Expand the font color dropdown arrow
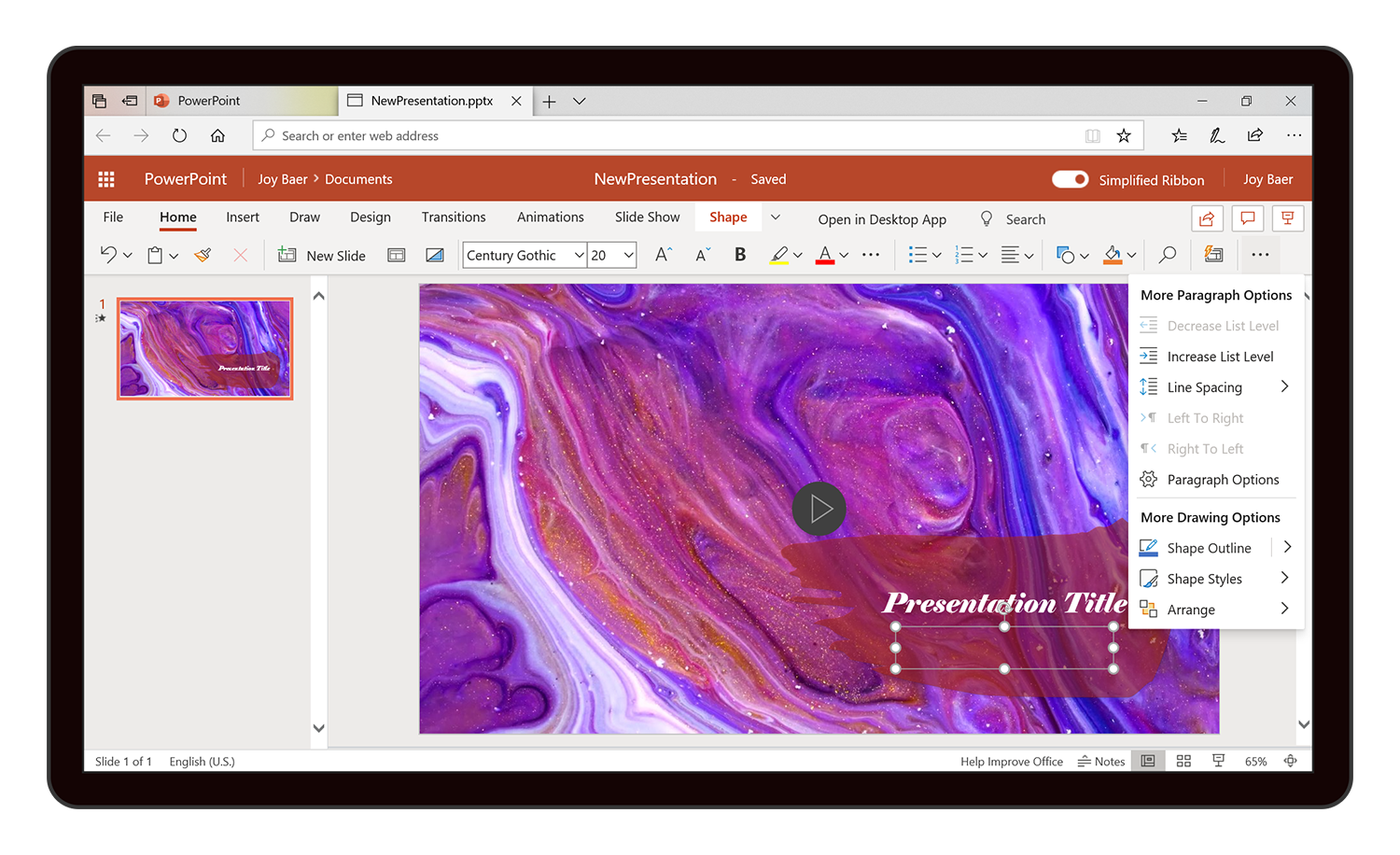The image size is (1400, 855). click(x=844, y=255)
